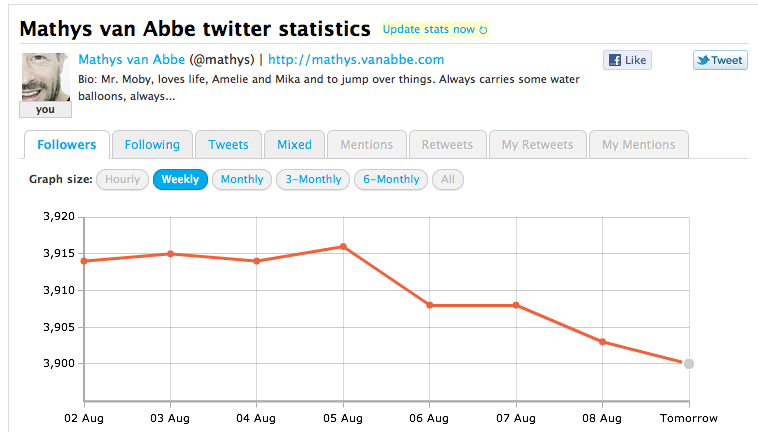Select the Weekly graph size
This screenshot has width=758, height=432.
pos(180,180)
